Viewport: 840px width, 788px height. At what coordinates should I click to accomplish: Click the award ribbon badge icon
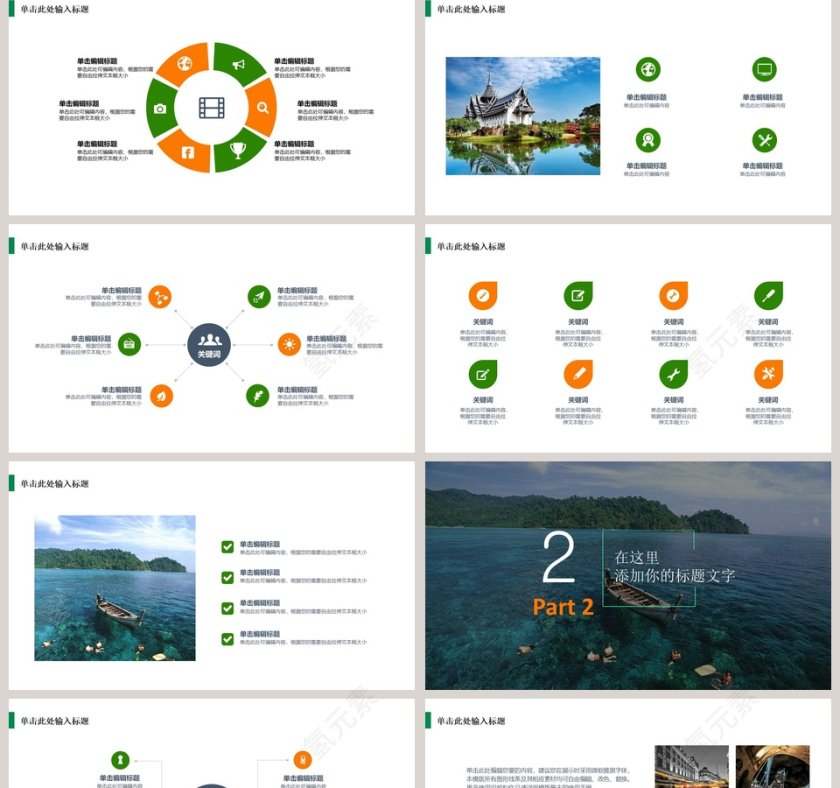648,140
